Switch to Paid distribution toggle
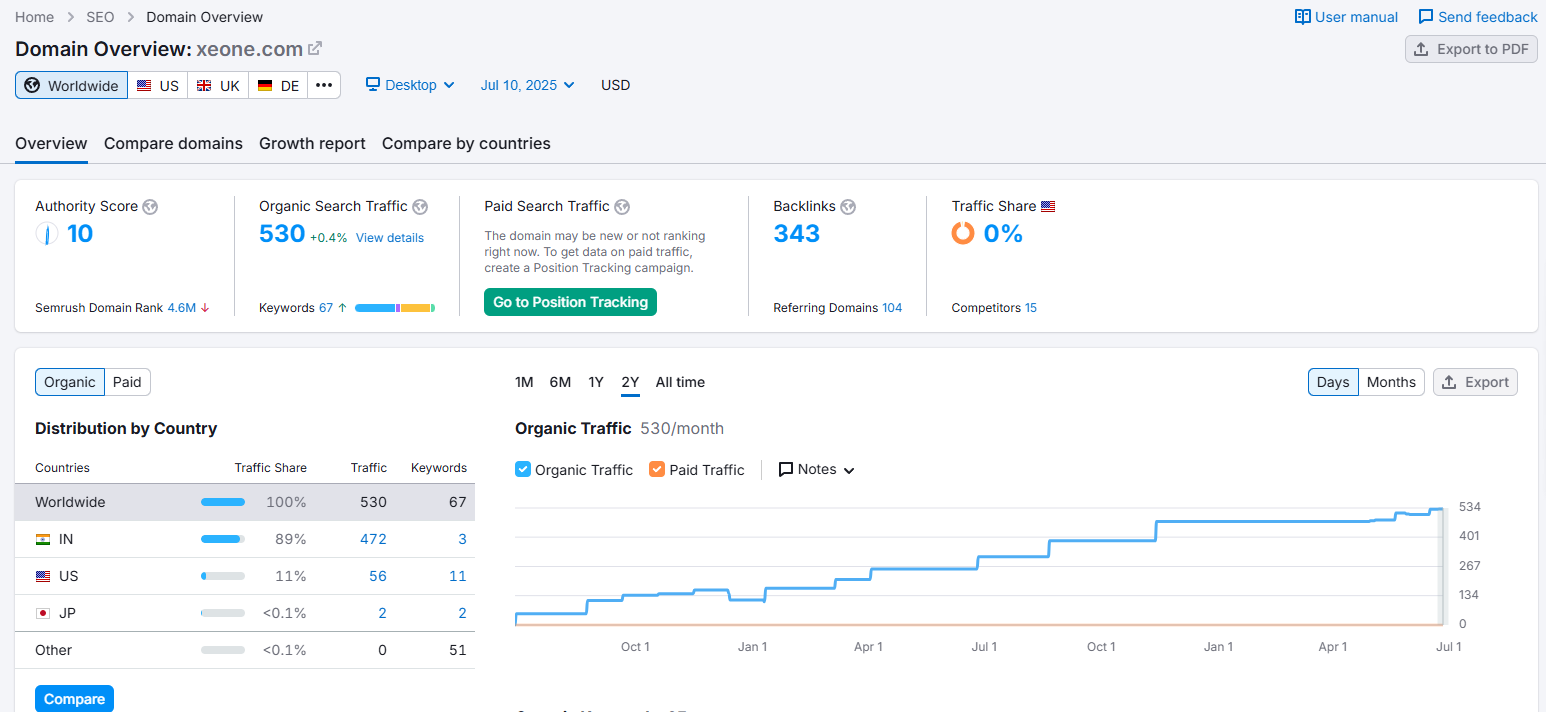This screenshot has width=1546, height=712. click(127, 382)
